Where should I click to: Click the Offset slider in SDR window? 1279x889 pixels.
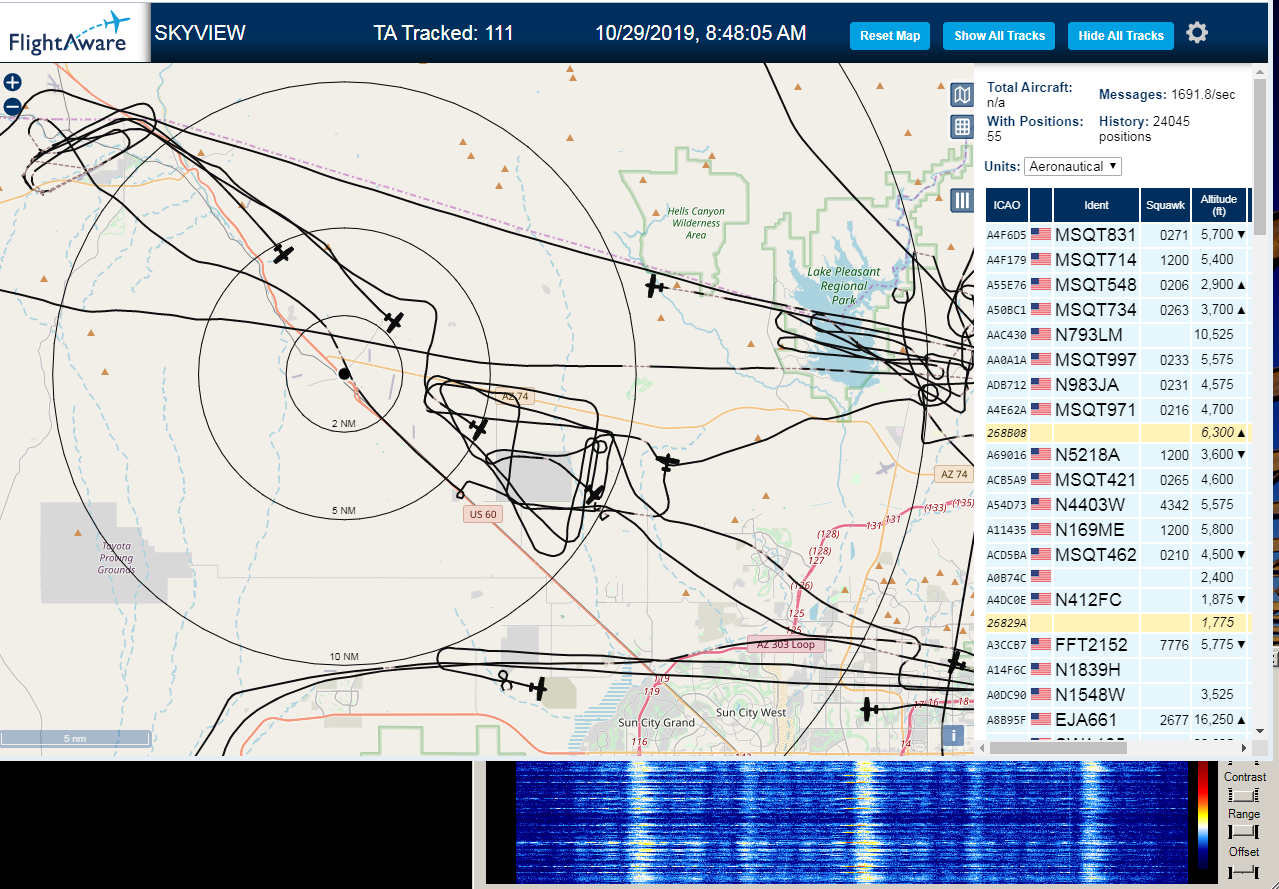(x=1243, y=872)
